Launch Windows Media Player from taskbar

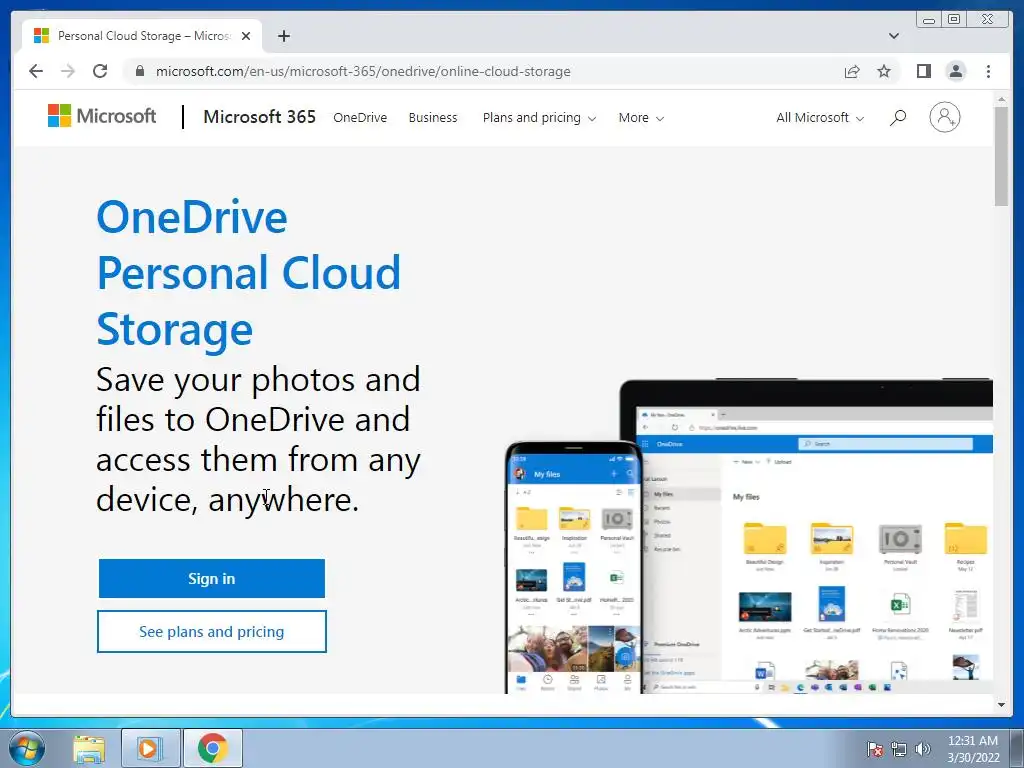(150, 748)
